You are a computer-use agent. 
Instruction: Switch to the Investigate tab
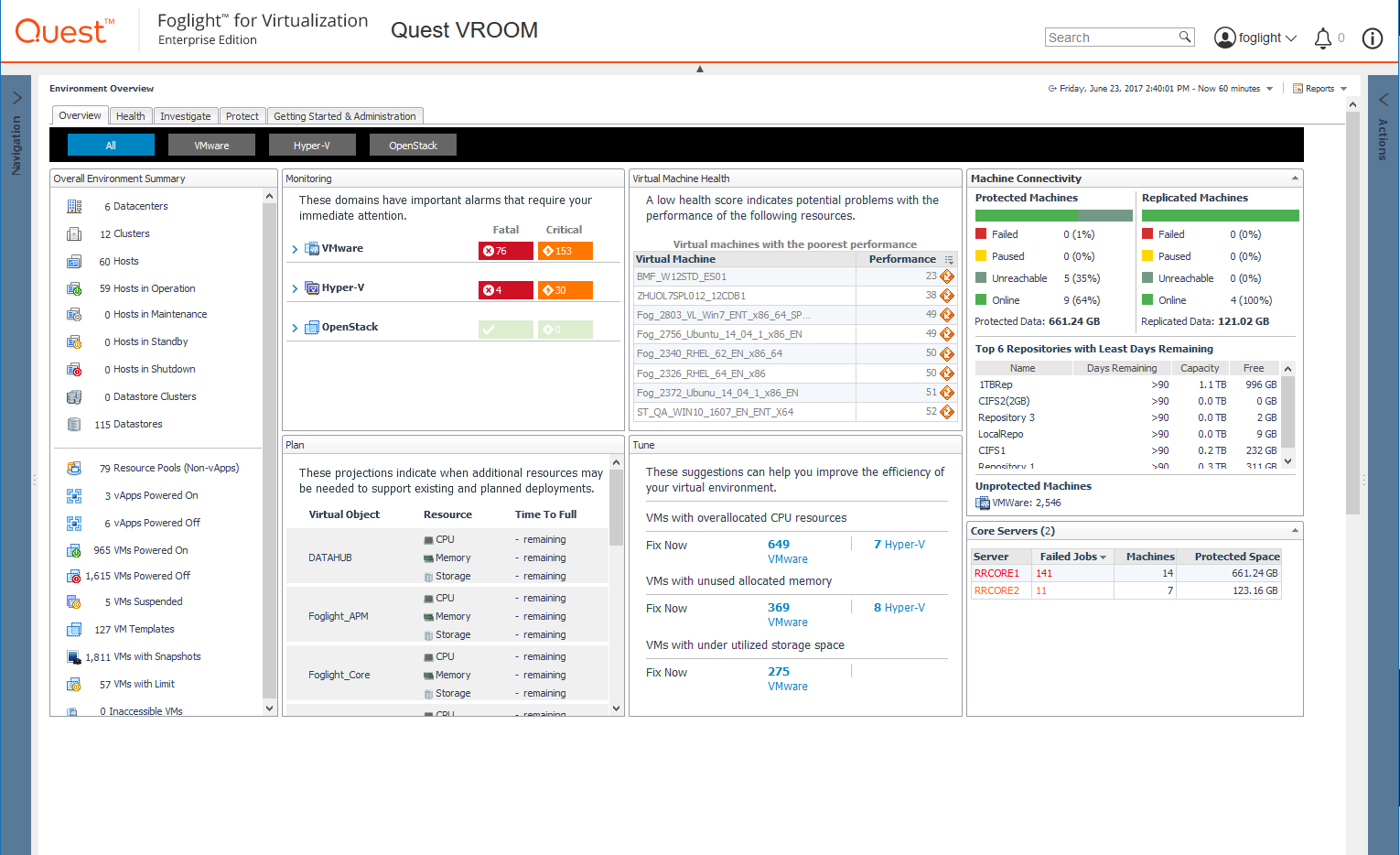click(x=185, y=116)
